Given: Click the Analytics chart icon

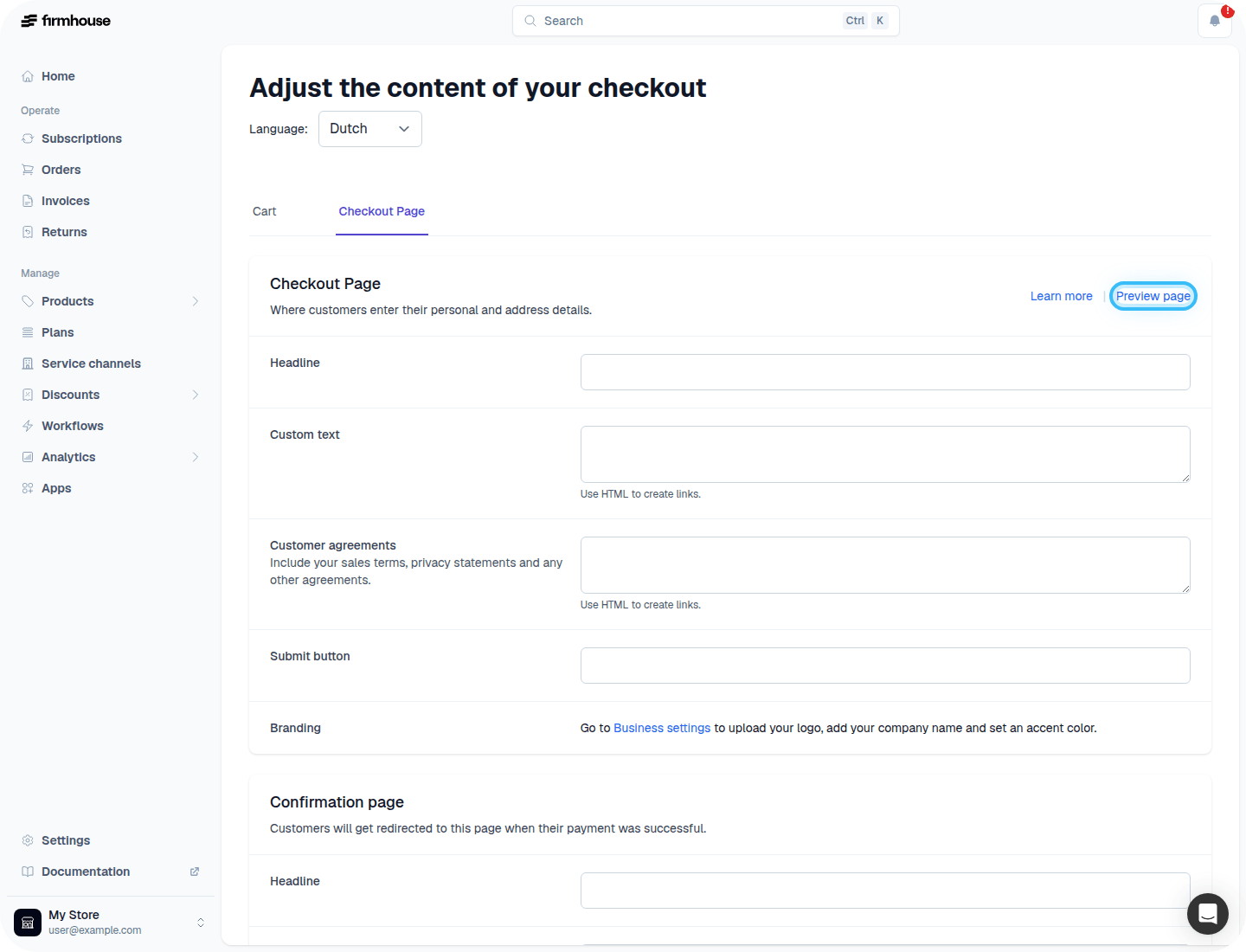Looking at the screenshot, I should click(x=28, y=457).
